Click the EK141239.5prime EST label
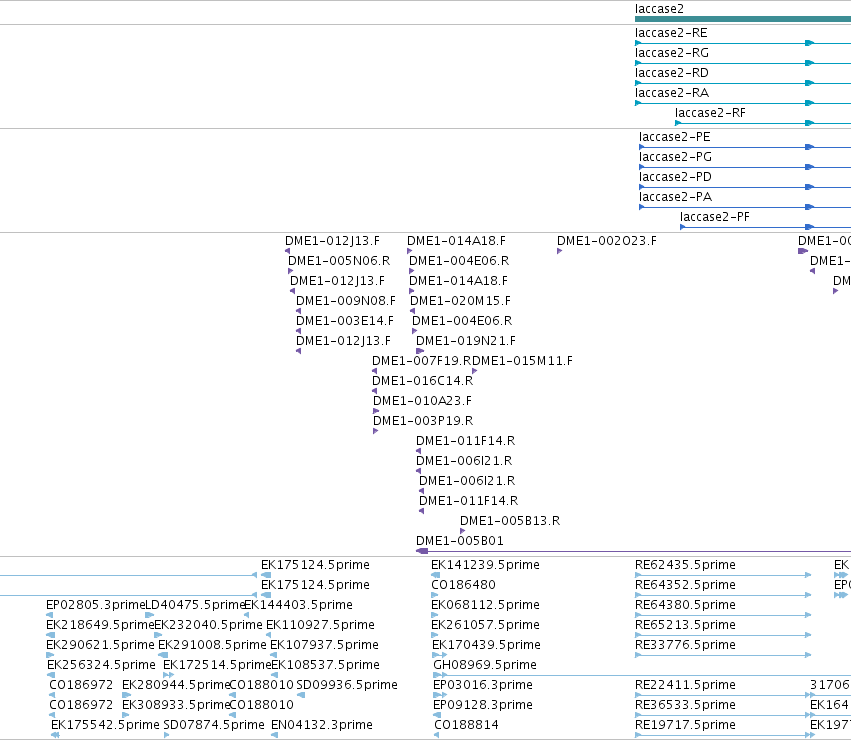The height and width of the screenshot is (740, 851). click(485, 565)
